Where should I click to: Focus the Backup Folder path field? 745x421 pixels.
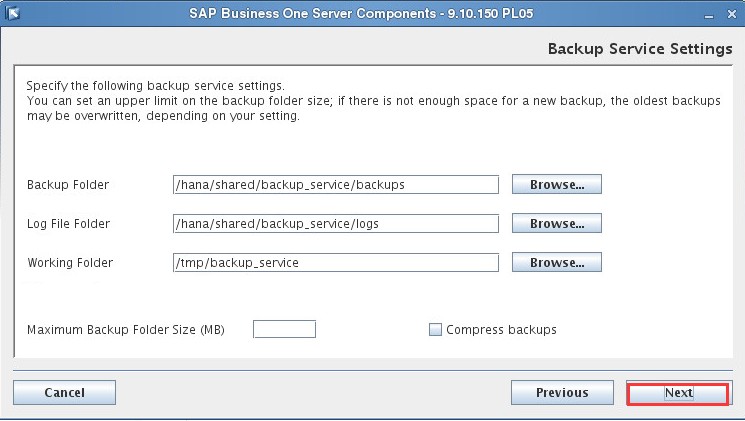pyautogui.click(x=336, y=184)
